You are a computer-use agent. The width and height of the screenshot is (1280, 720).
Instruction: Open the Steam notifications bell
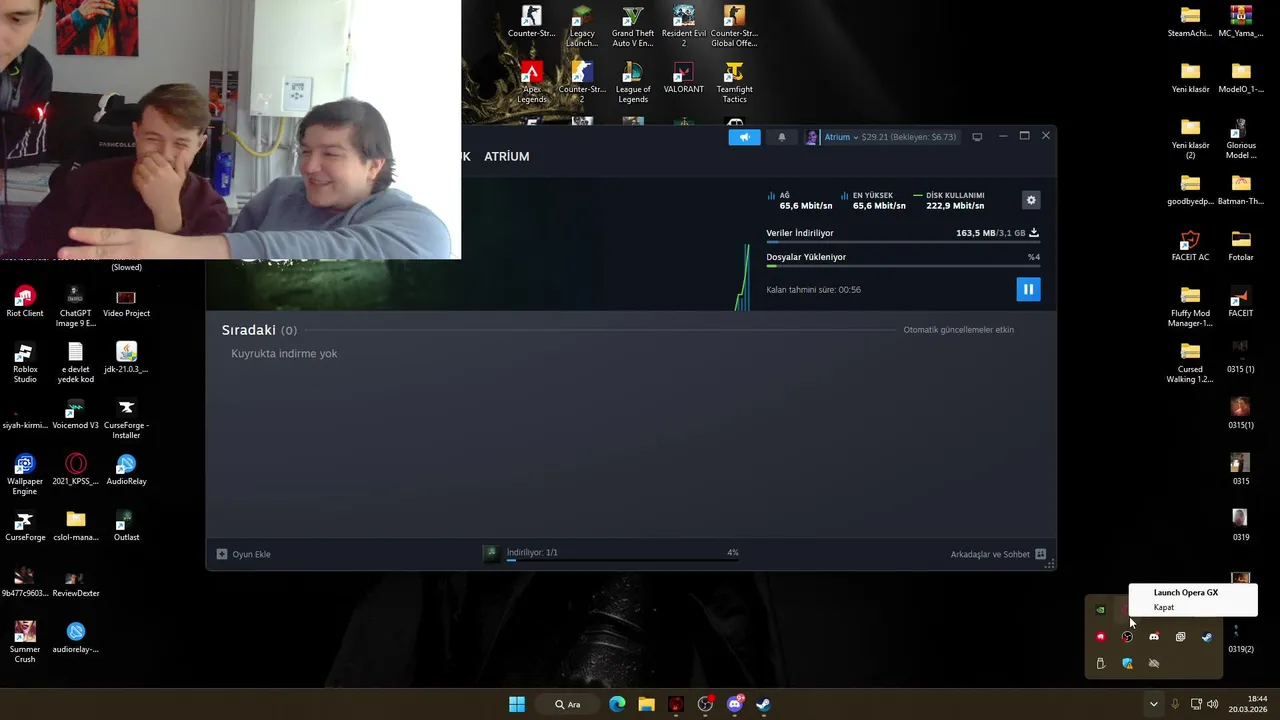(782, 137)
